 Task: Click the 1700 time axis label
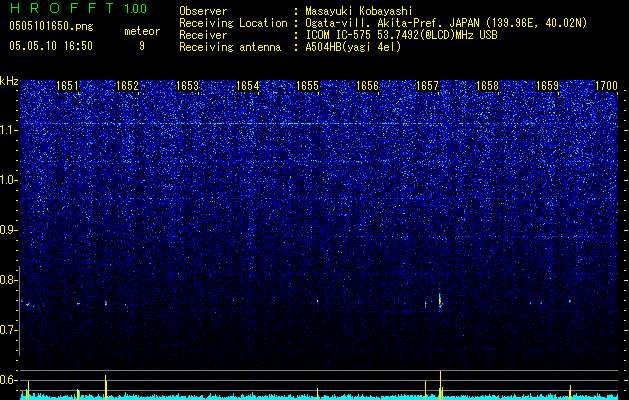(607, 86)
